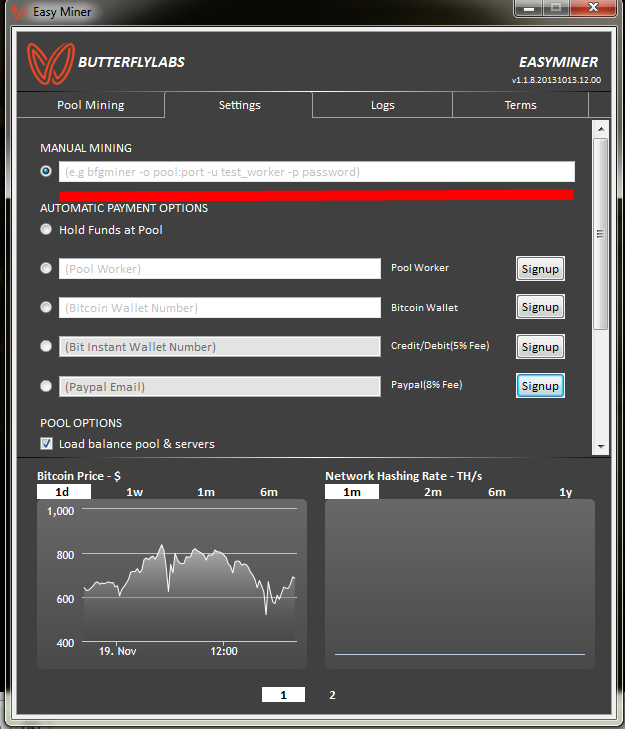Click the EASYMINER heading text
The height and width of the screenshot is (729, 625).
[x=559, y=62]
